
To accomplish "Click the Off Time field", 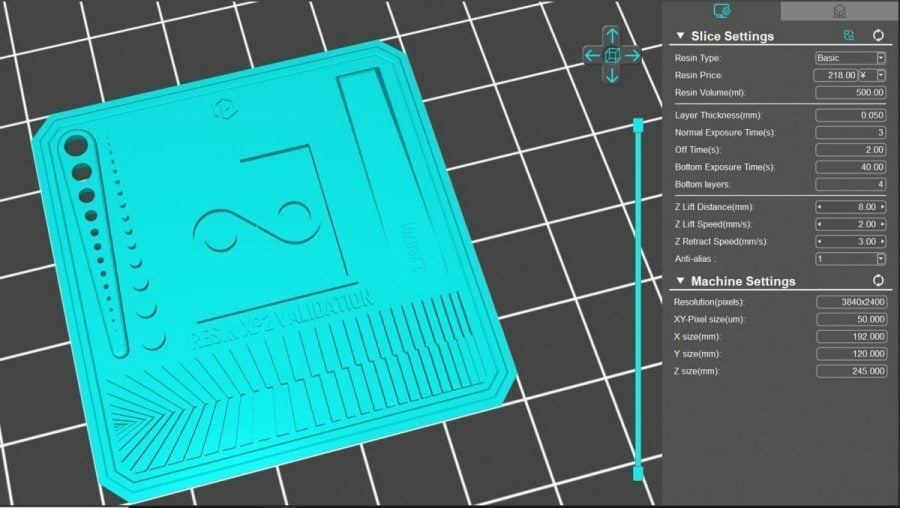I will [851, 150].
